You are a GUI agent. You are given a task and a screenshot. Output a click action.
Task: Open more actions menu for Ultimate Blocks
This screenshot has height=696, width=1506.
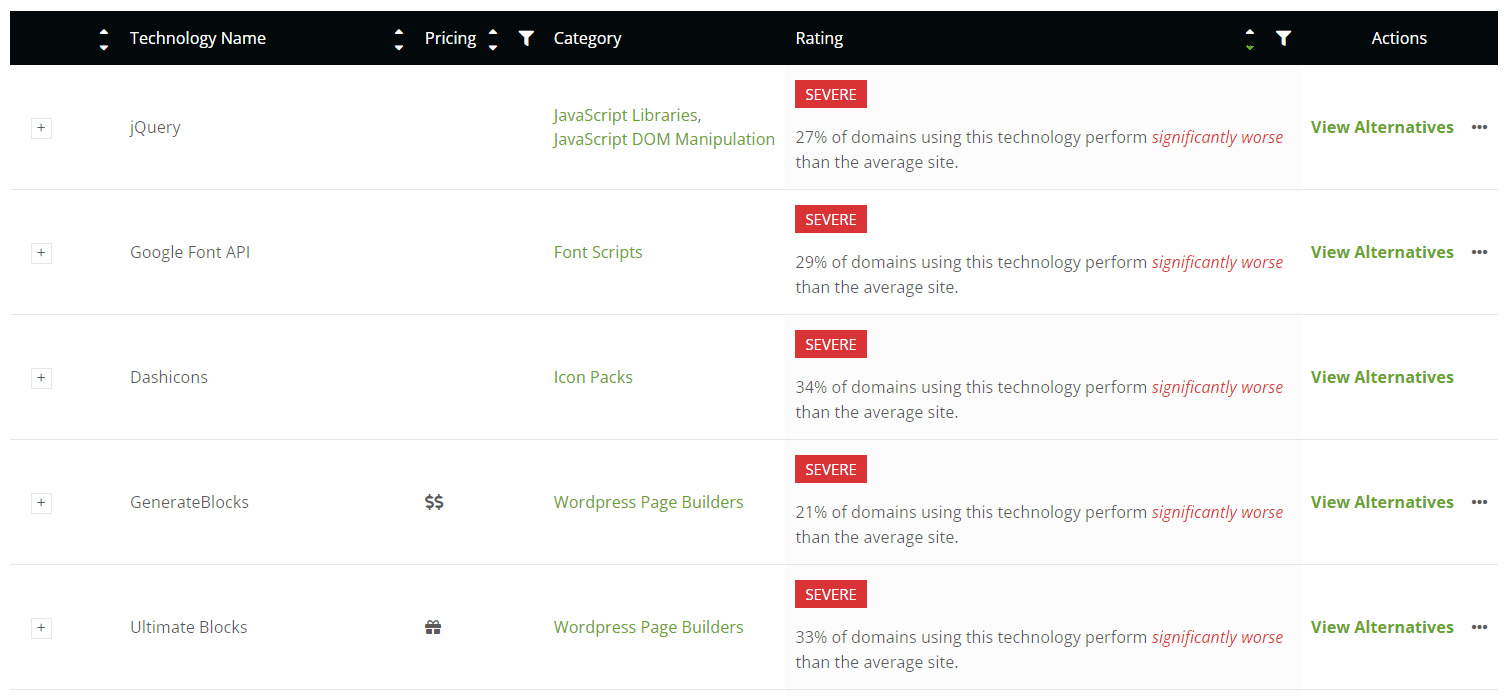tap(1479, 627)
